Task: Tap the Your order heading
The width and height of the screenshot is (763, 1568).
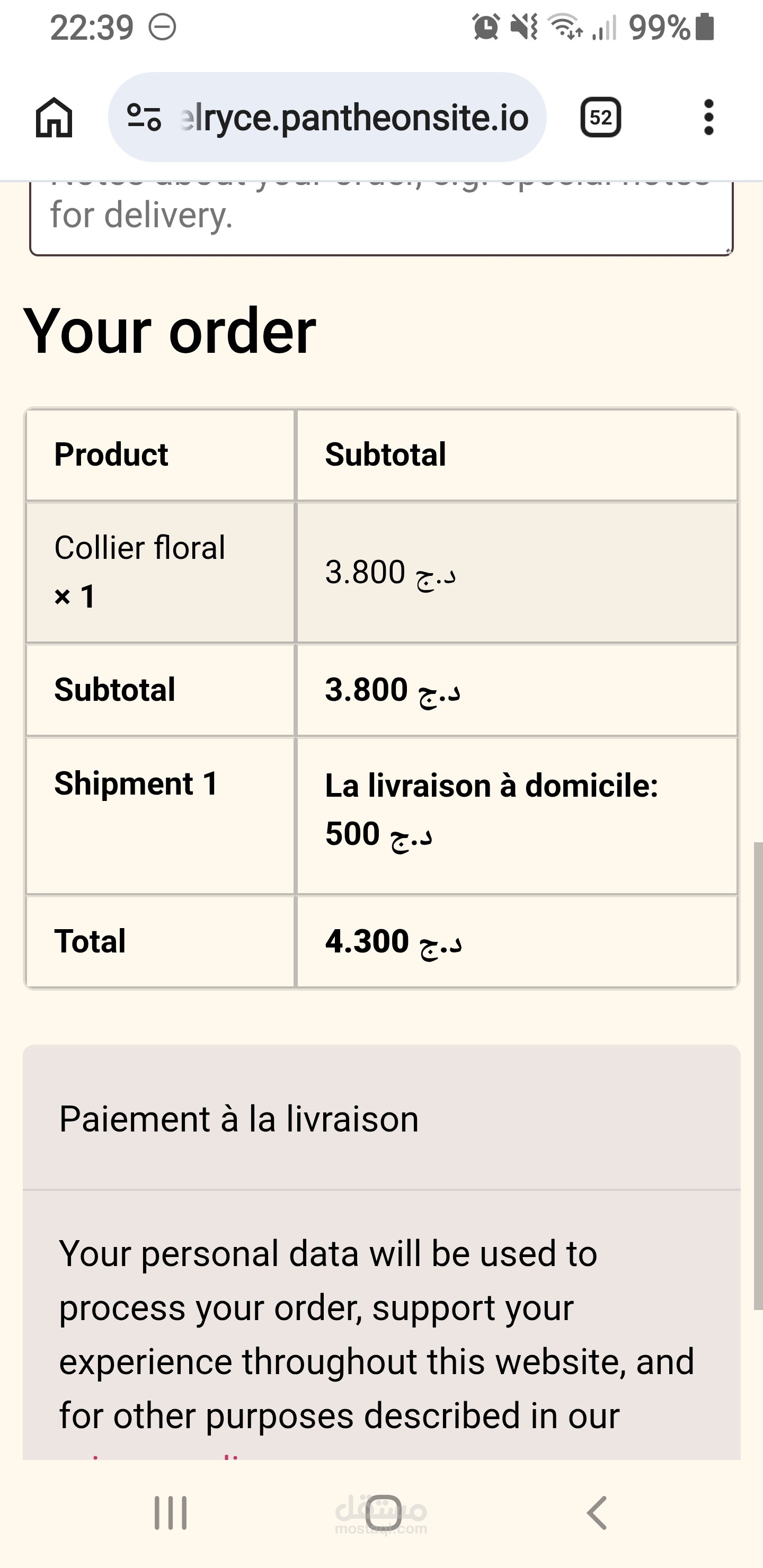Action: point(170,331)
